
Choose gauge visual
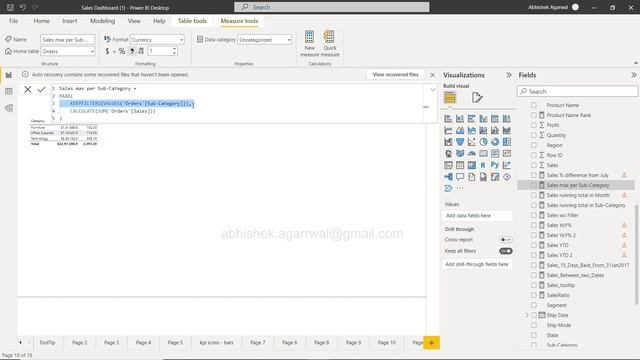471,153
